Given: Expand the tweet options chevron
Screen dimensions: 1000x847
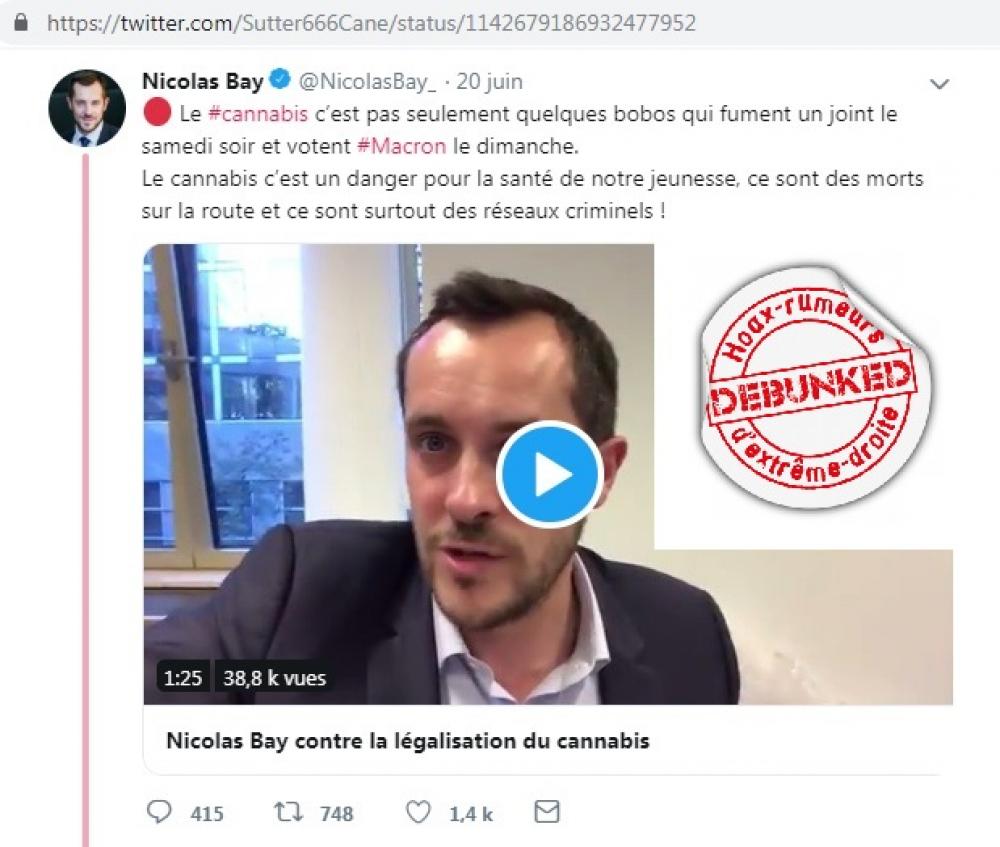Looking at the screenshot, I should coord(939,84).
